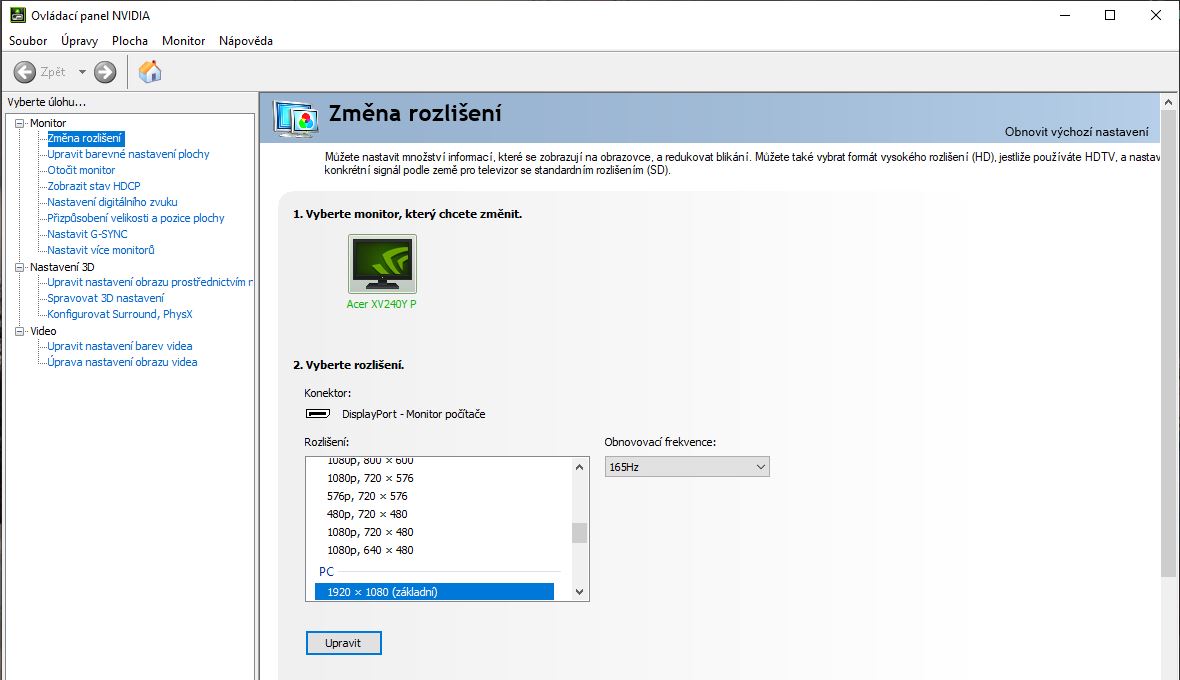Click the Home house icon
Screen dimensions: 1180x680
150,72
